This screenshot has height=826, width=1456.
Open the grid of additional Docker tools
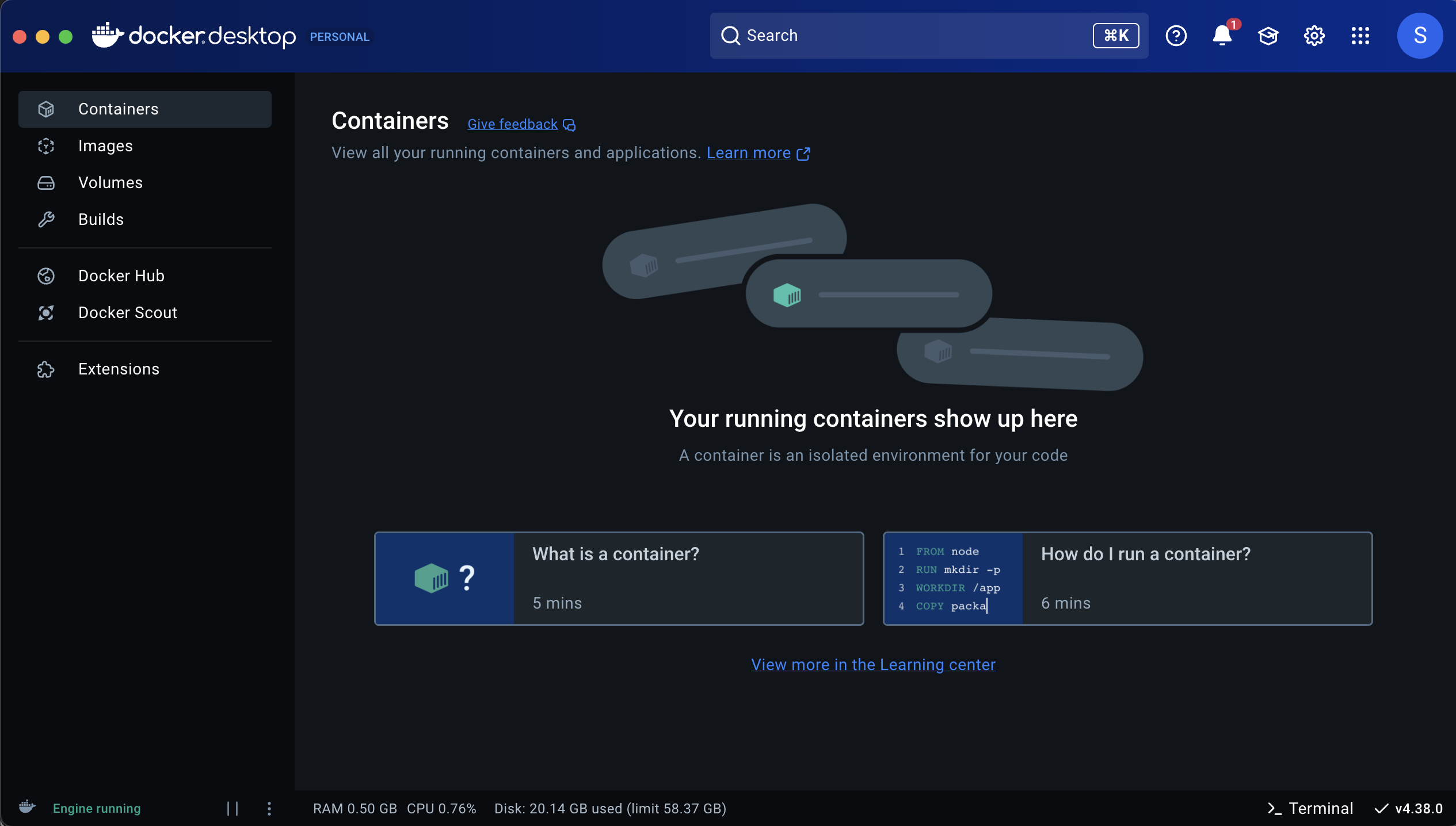coord(1361,36)
